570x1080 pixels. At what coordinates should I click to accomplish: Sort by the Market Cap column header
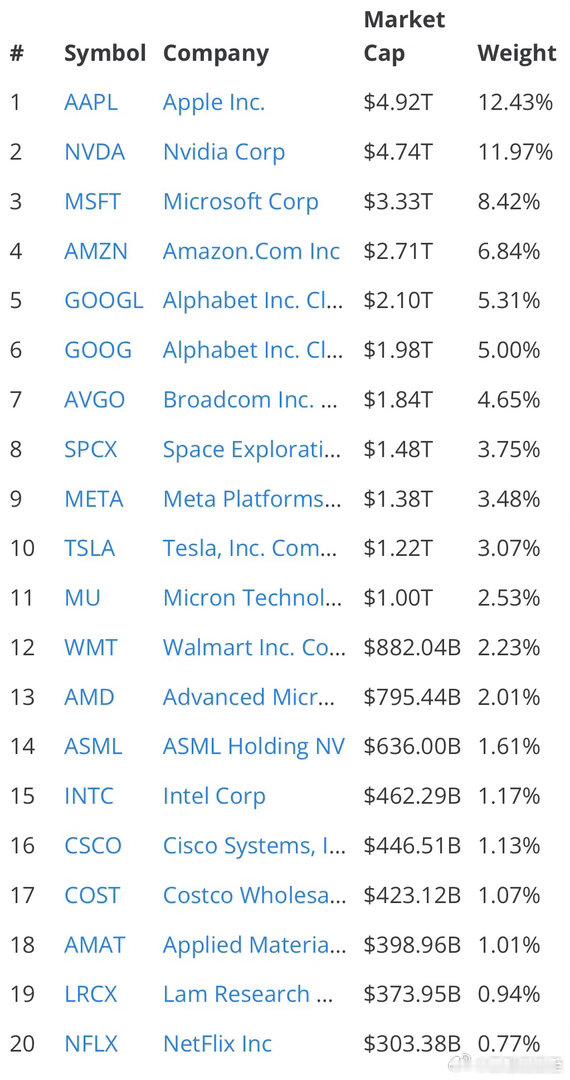pyautogui.click(x=404, y=37)
